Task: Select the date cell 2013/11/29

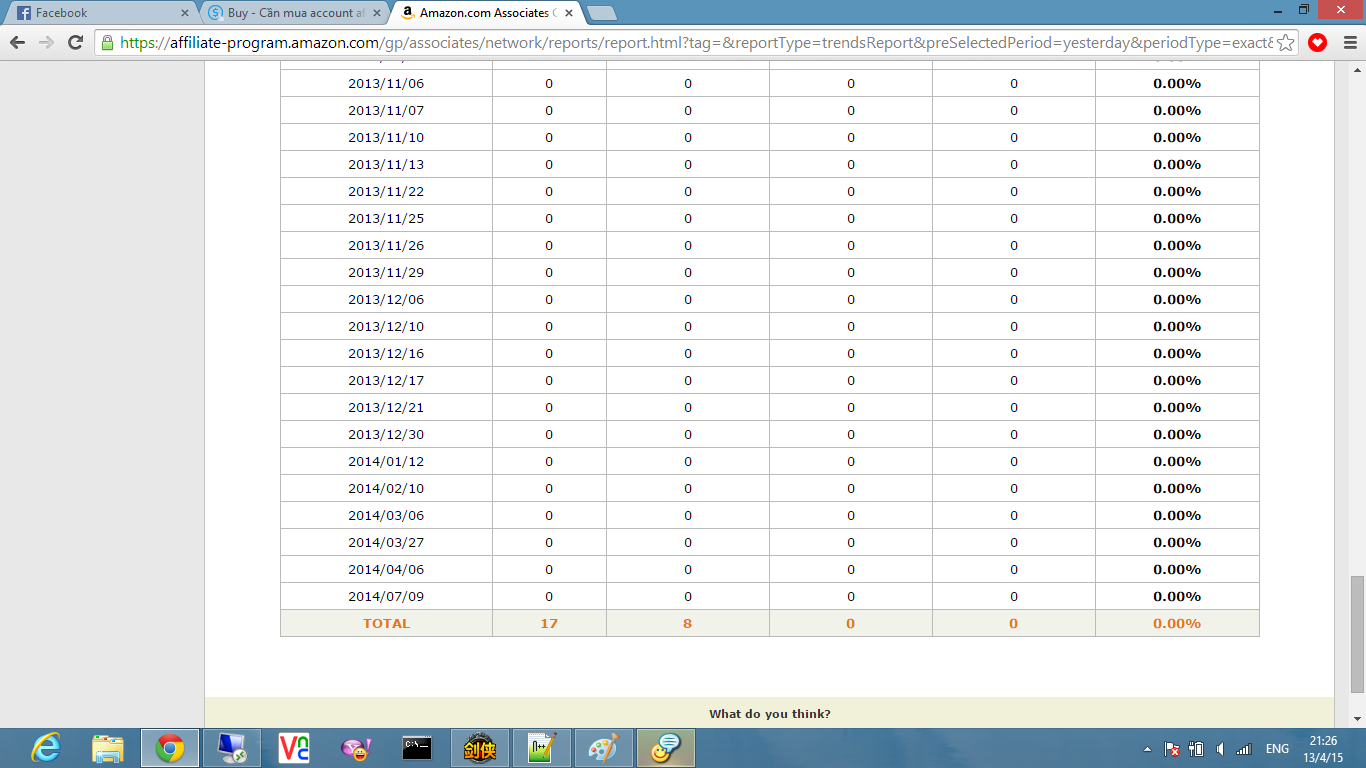Action: coord(386,272)
